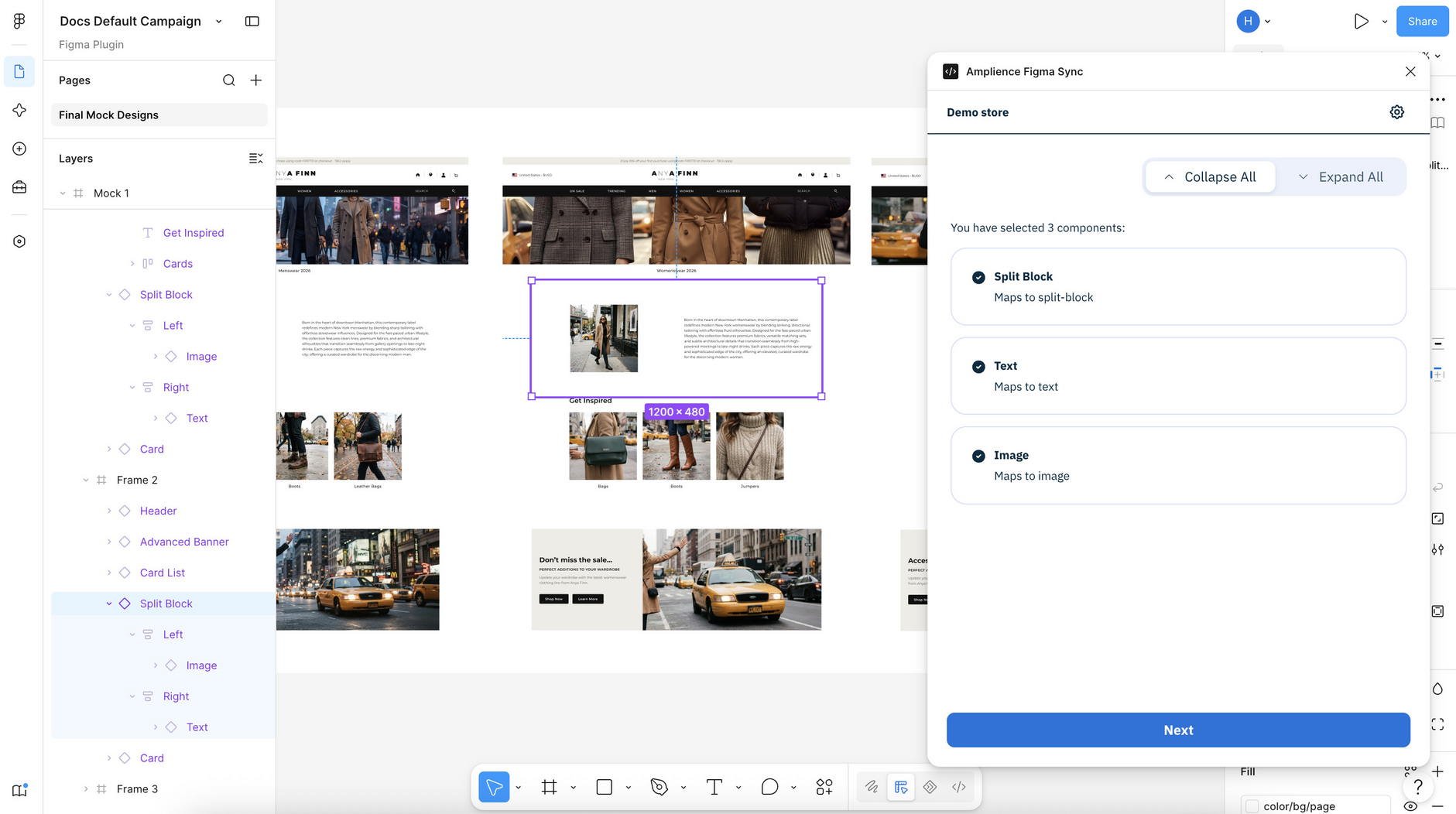Select the Cards layer
Image resolution: width=1456 pixels, height=814 pixels.
178,263
